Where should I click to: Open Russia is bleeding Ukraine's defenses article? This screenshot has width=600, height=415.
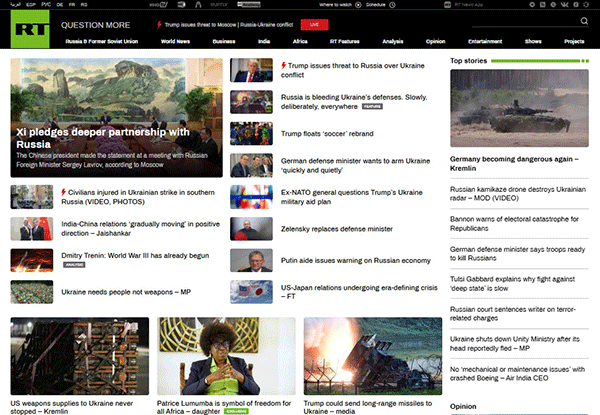pos(354,102)
